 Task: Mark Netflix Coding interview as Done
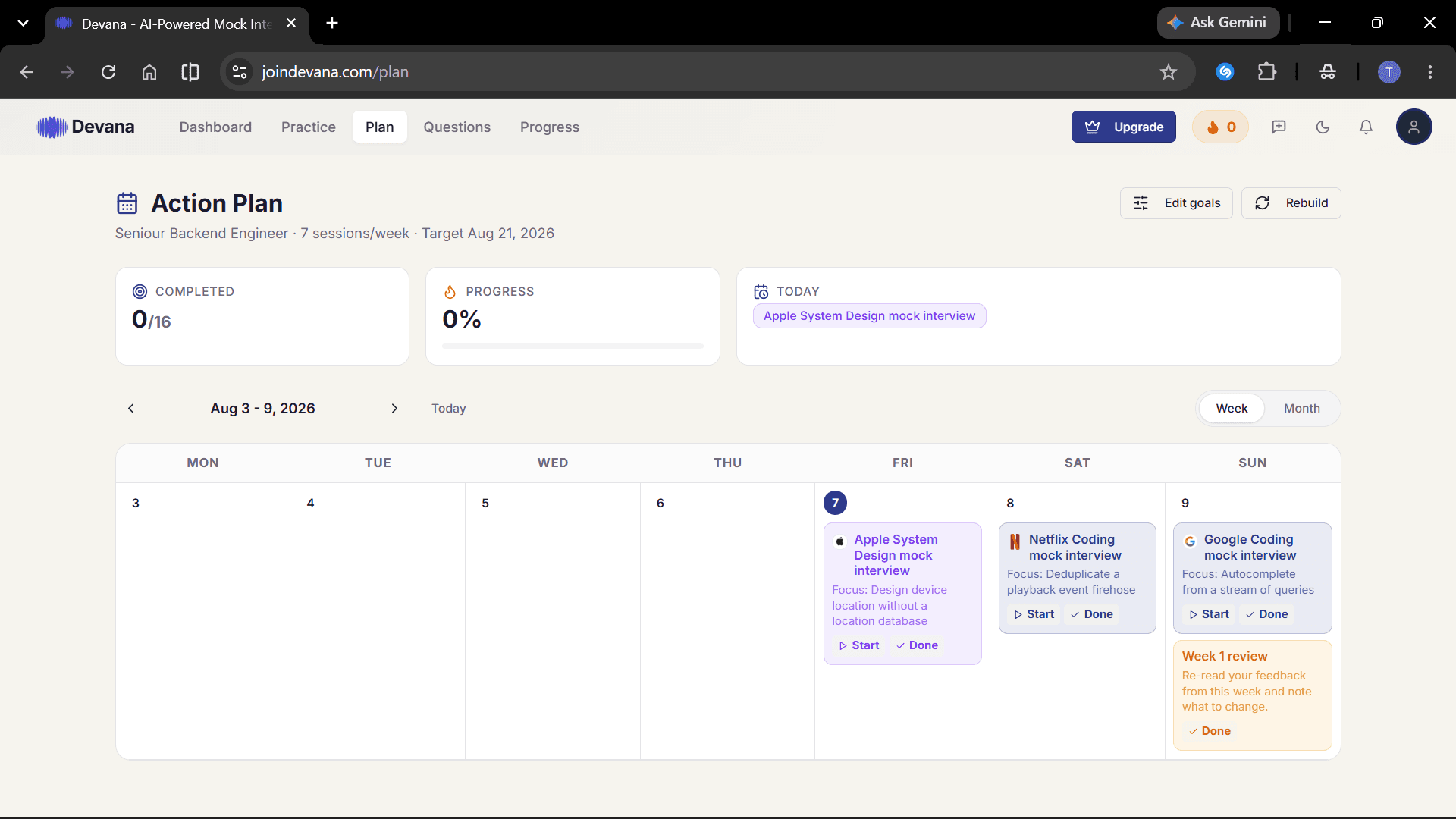point(1092,614)
